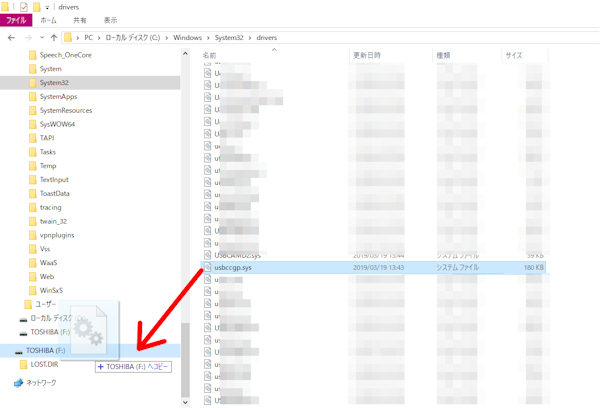The image size is (600, 408).
Task: Select vpnplugins folder in tree
Action: 57,235
